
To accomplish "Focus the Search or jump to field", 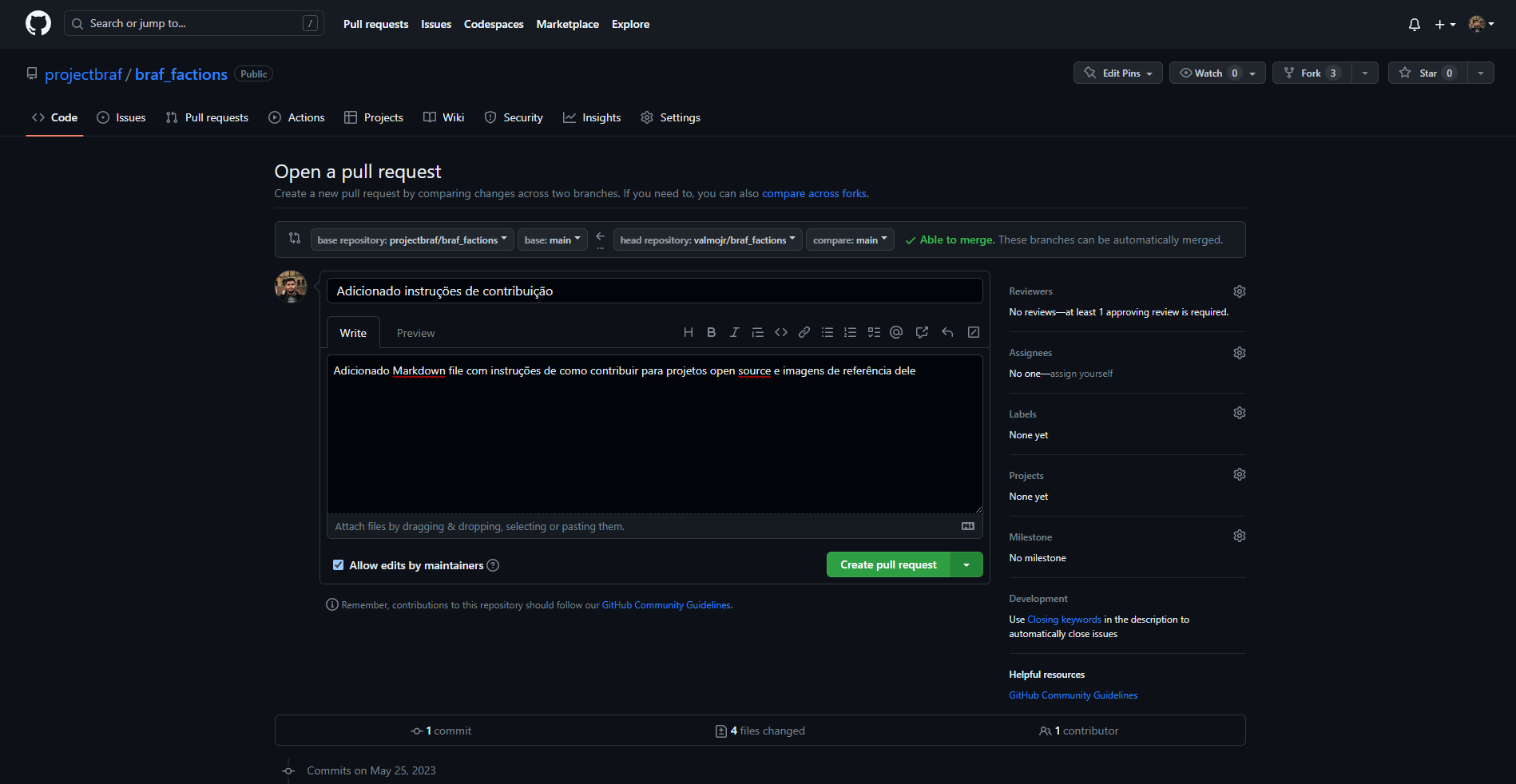I will [x=194, y=24].
